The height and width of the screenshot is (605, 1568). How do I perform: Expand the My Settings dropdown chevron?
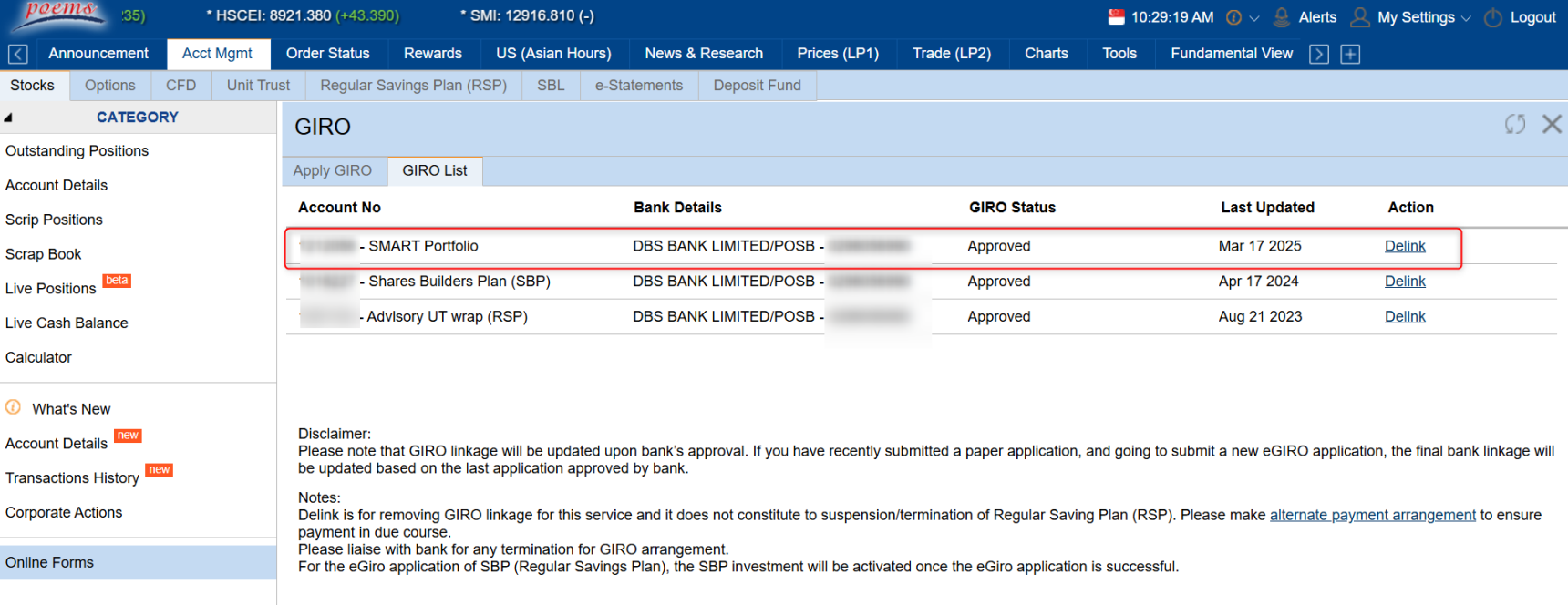point(1465,18)
